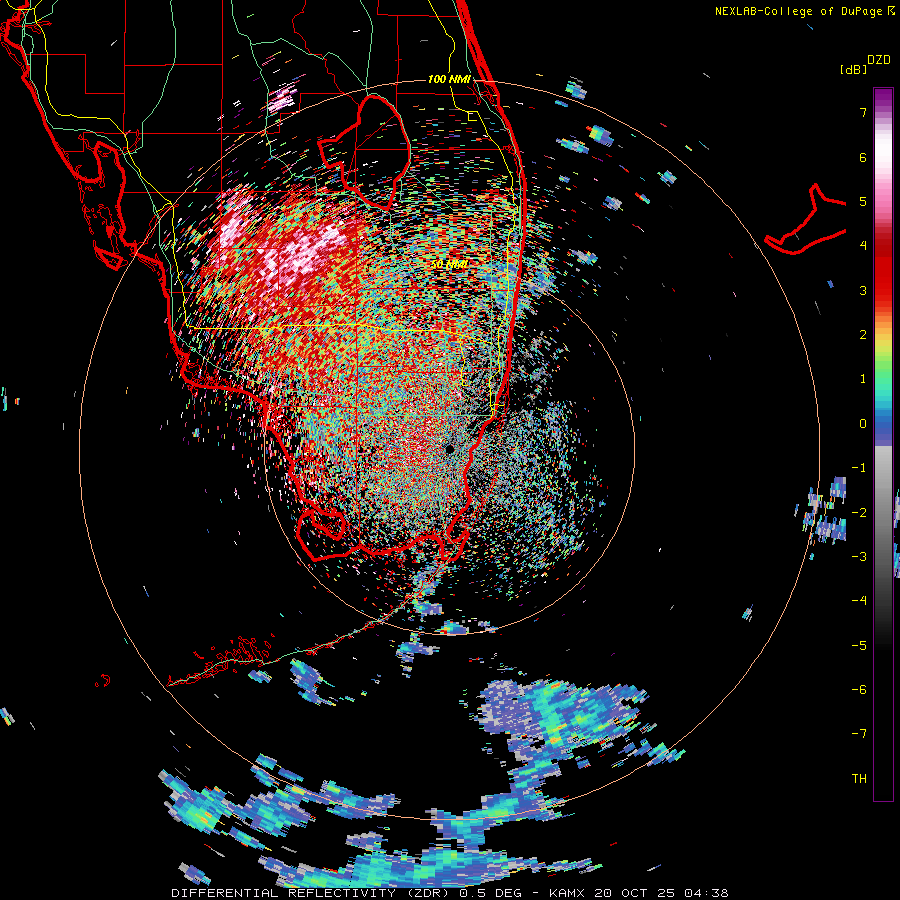This screenshot has height=900, width=900.
Task: Click the TH threshold scale label
Action: (859, 779)
